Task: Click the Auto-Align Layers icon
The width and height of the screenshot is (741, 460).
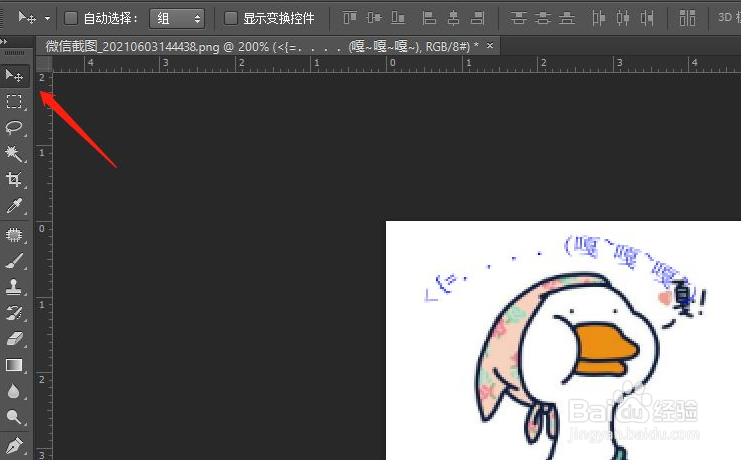Action: [x=687, y=18]
